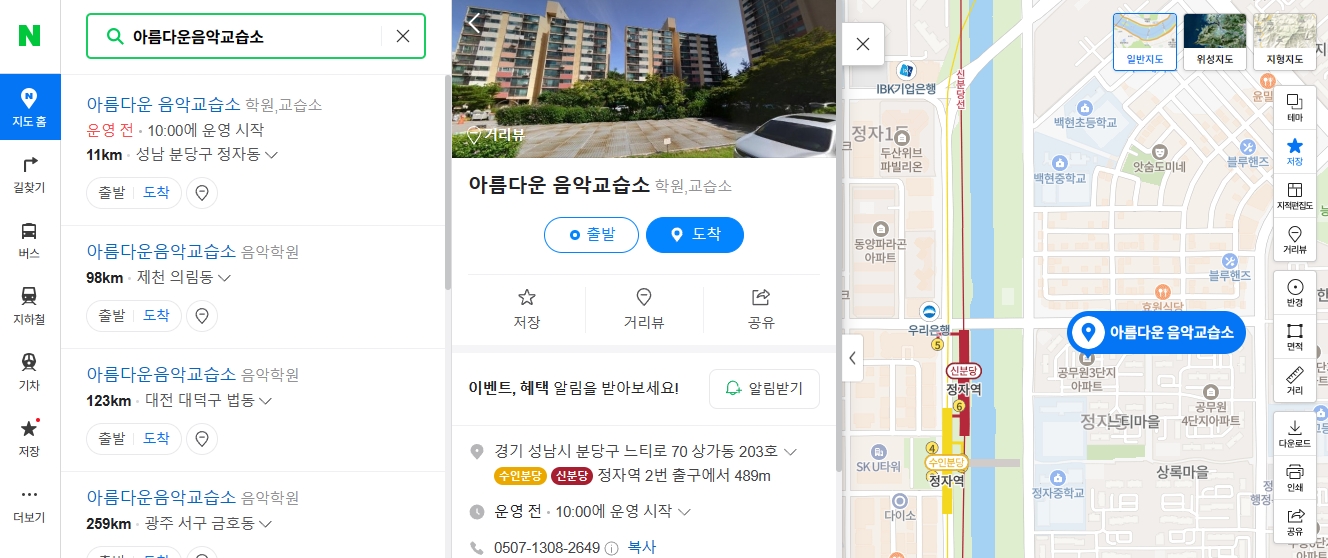Screen dimensions: 1328x558
Task: Open the 다운로드 download map tool
Action: coord(1294,432)
